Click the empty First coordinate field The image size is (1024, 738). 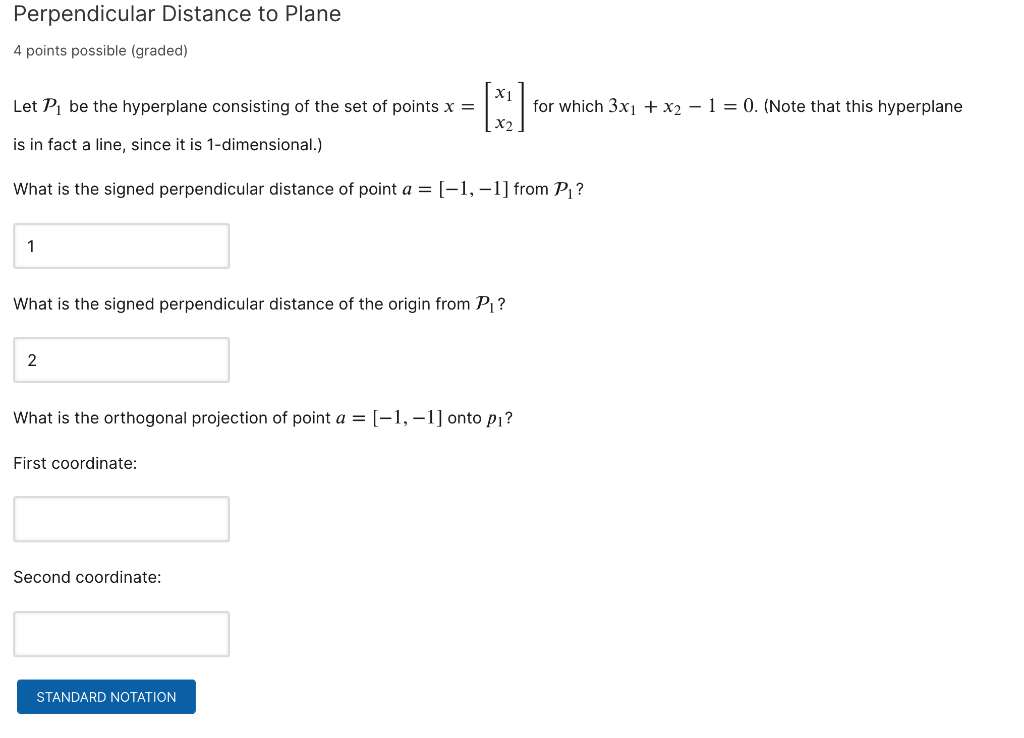coord(121,518)
